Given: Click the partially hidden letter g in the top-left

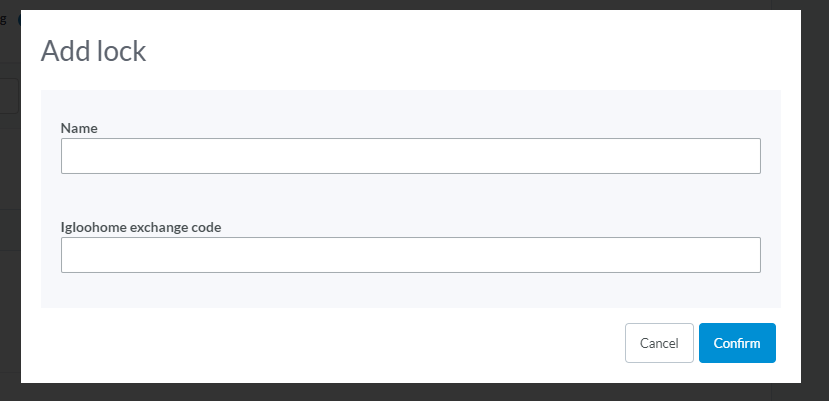Looking at the screenshot, I should pos(3,20).
